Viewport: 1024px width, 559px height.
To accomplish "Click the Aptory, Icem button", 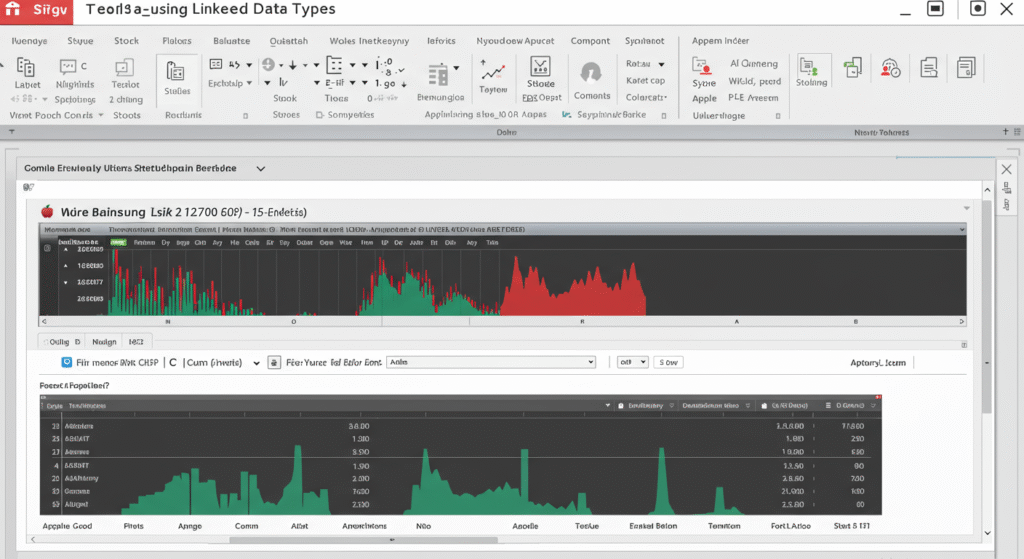I will tap(877, 363).
